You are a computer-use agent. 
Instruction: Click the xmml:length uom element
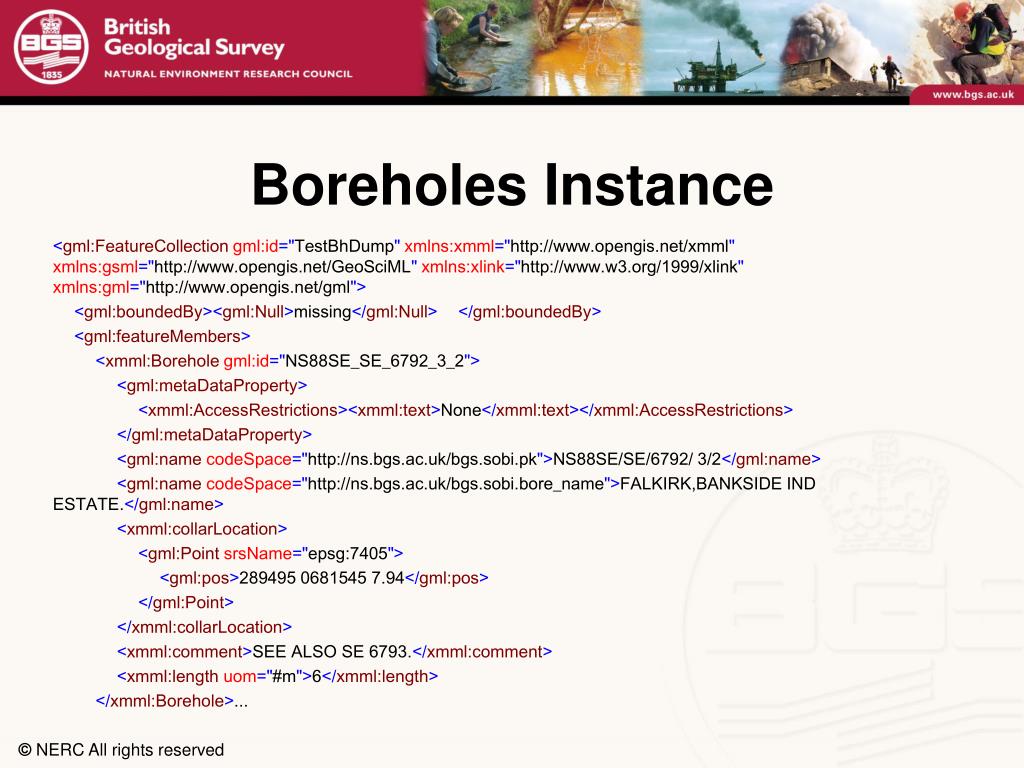tap(278, 677)
